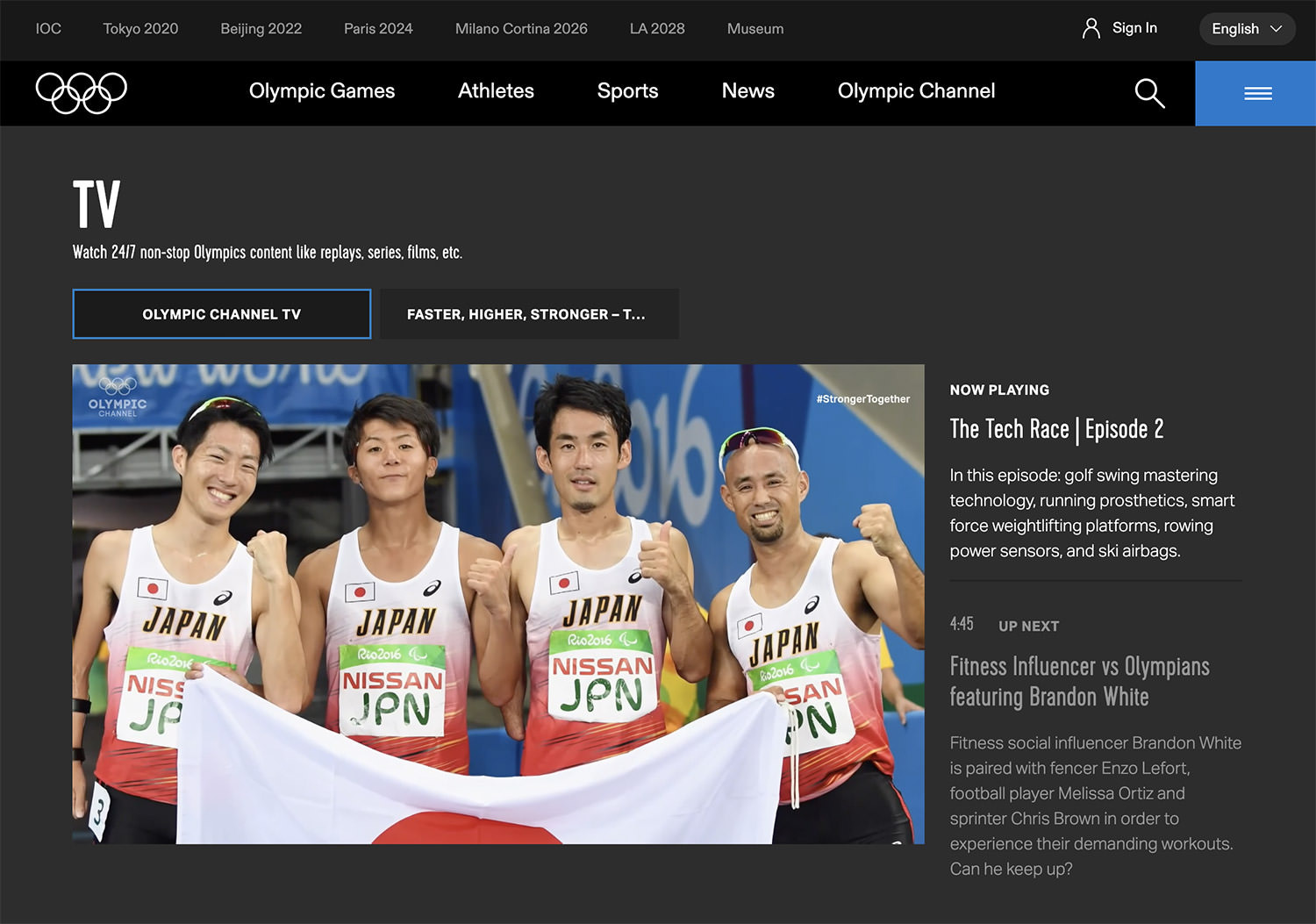Click the #StrongerTogether hashtag on video
Screen dimensions: 1316x924
862,398
